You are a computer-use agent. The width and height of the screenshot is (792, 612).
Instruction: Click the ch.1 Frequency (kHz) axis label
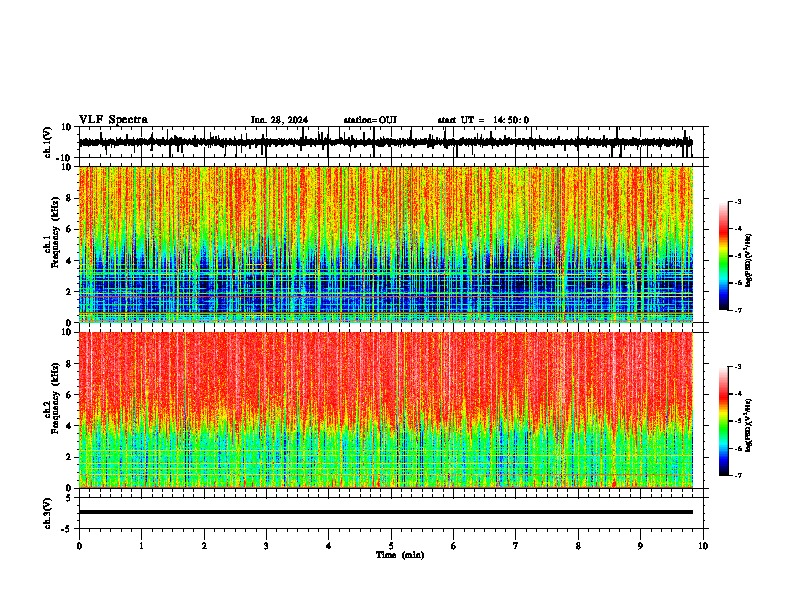pyautogui.click(x=52, y=233)
